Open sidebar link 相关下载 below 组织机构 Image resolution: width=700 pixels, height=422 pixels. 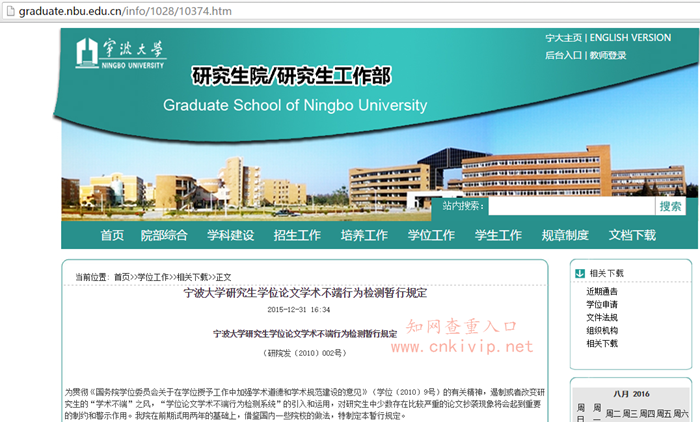click(602, 343)
